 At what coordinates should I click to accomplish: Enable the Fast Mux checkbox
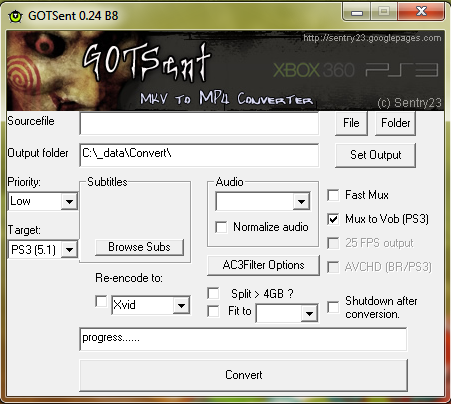333,195
